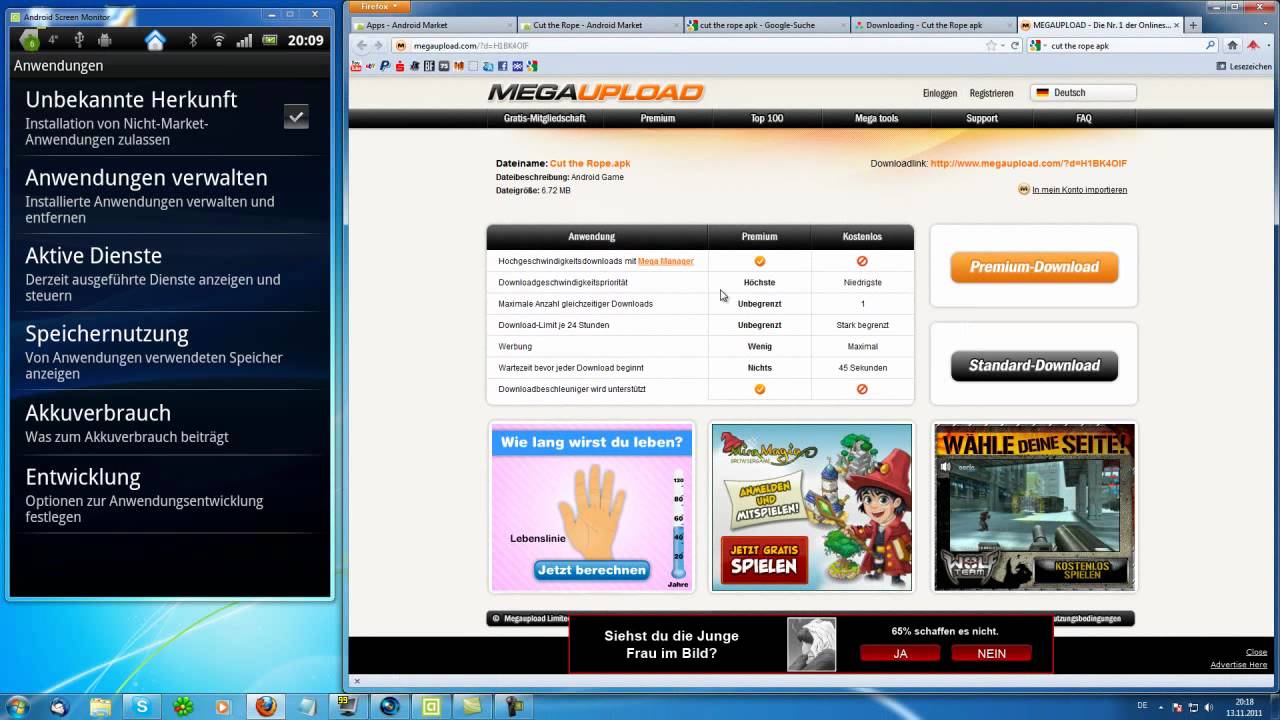Open Speichernutzung on Android screen
This screenshot has width=1280, height=720.
pos(170,351)
